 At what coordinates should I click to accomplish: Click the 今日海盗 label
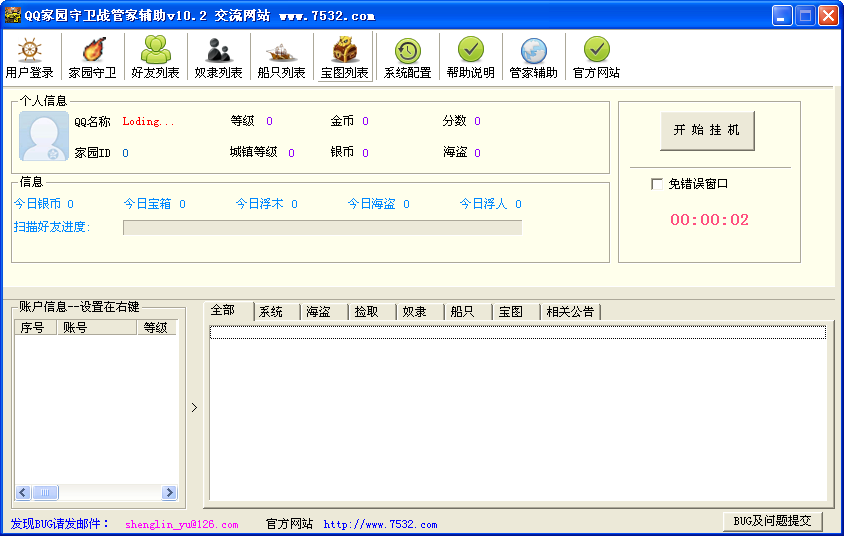coord(371,204)
